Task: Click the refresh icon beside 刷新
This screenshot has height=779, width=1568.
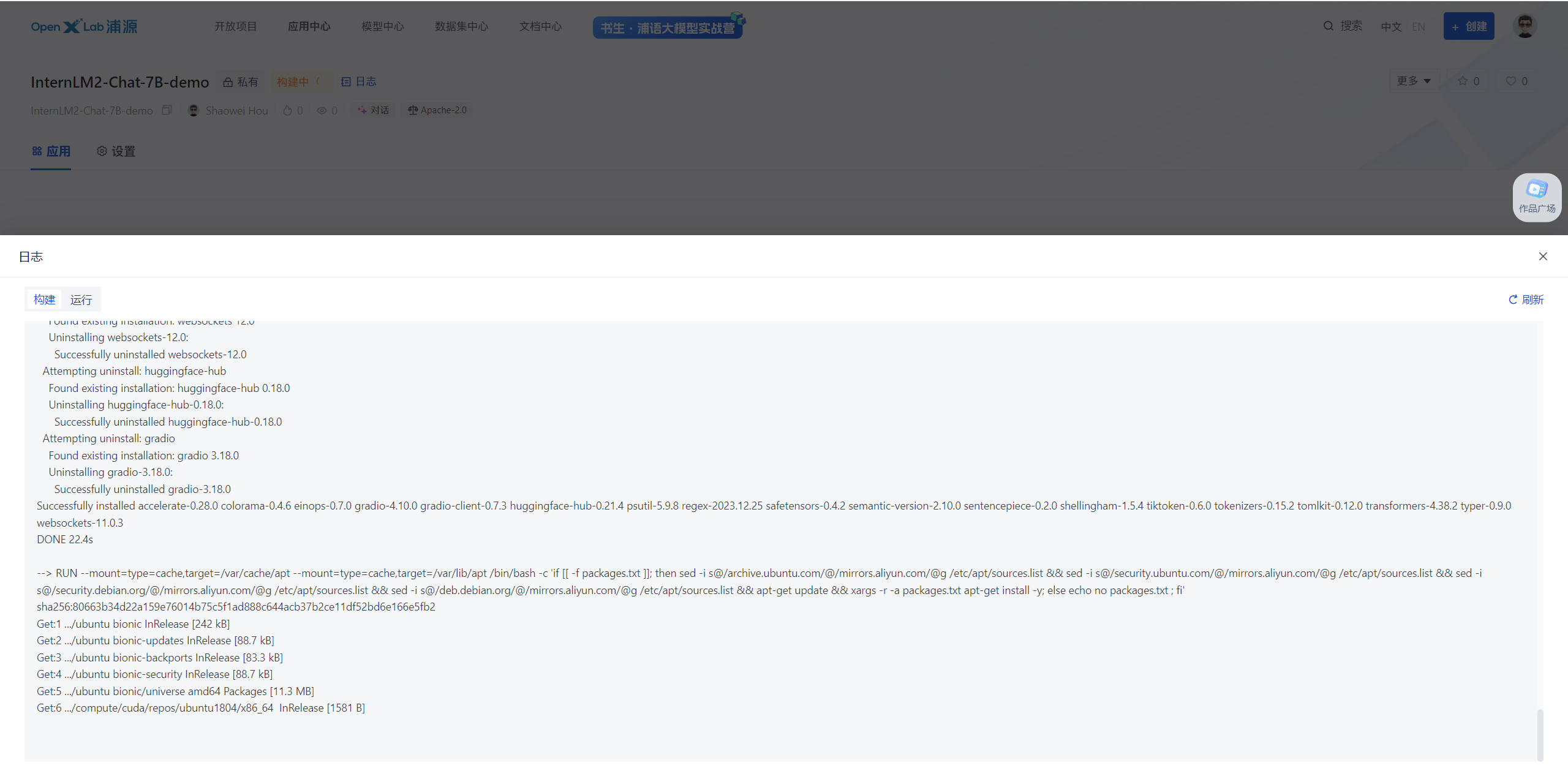Action: point(1513,299)
